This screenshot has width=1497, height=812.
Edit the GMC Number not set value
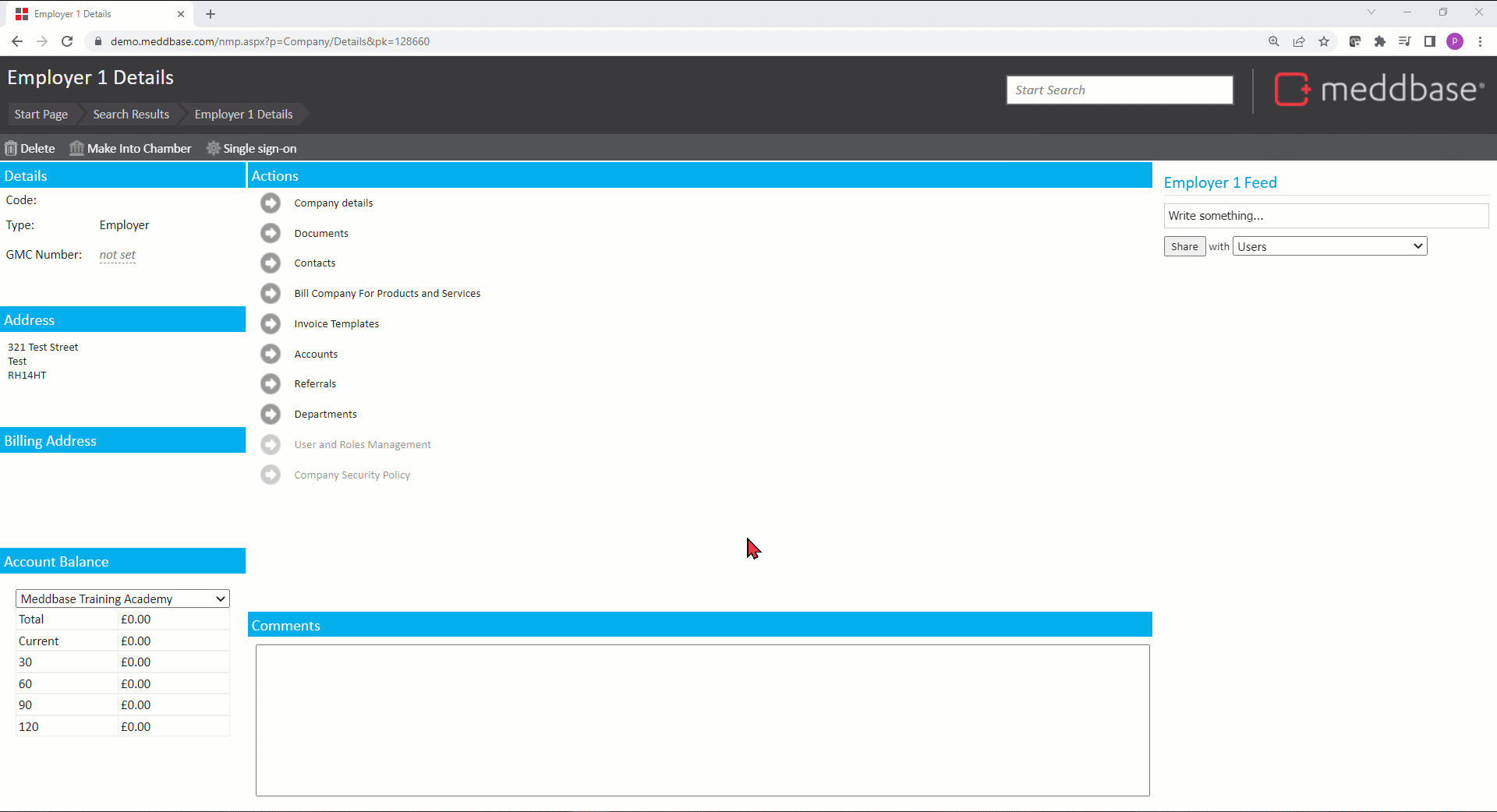pyautogui.click(x=118, y=255)
